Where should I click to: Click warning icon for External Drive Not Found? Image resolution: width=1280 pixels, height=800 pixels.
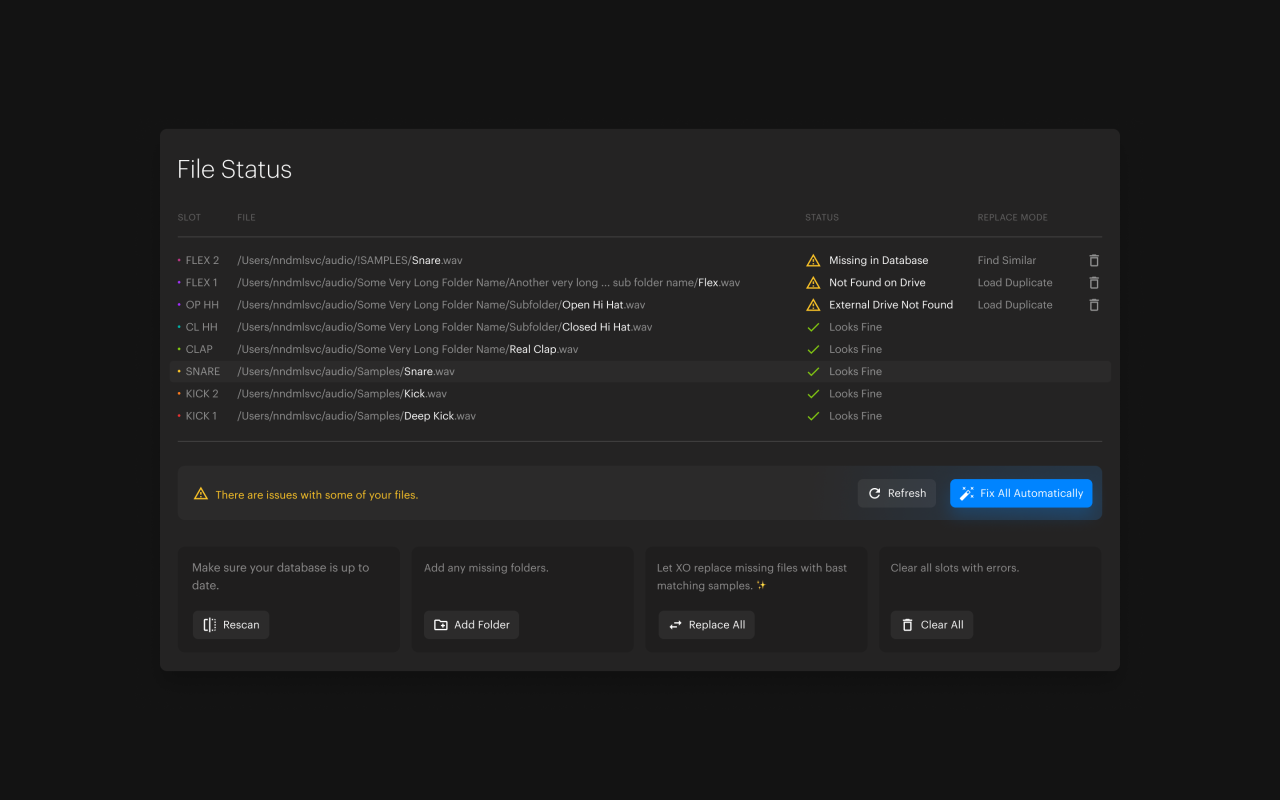813,305
